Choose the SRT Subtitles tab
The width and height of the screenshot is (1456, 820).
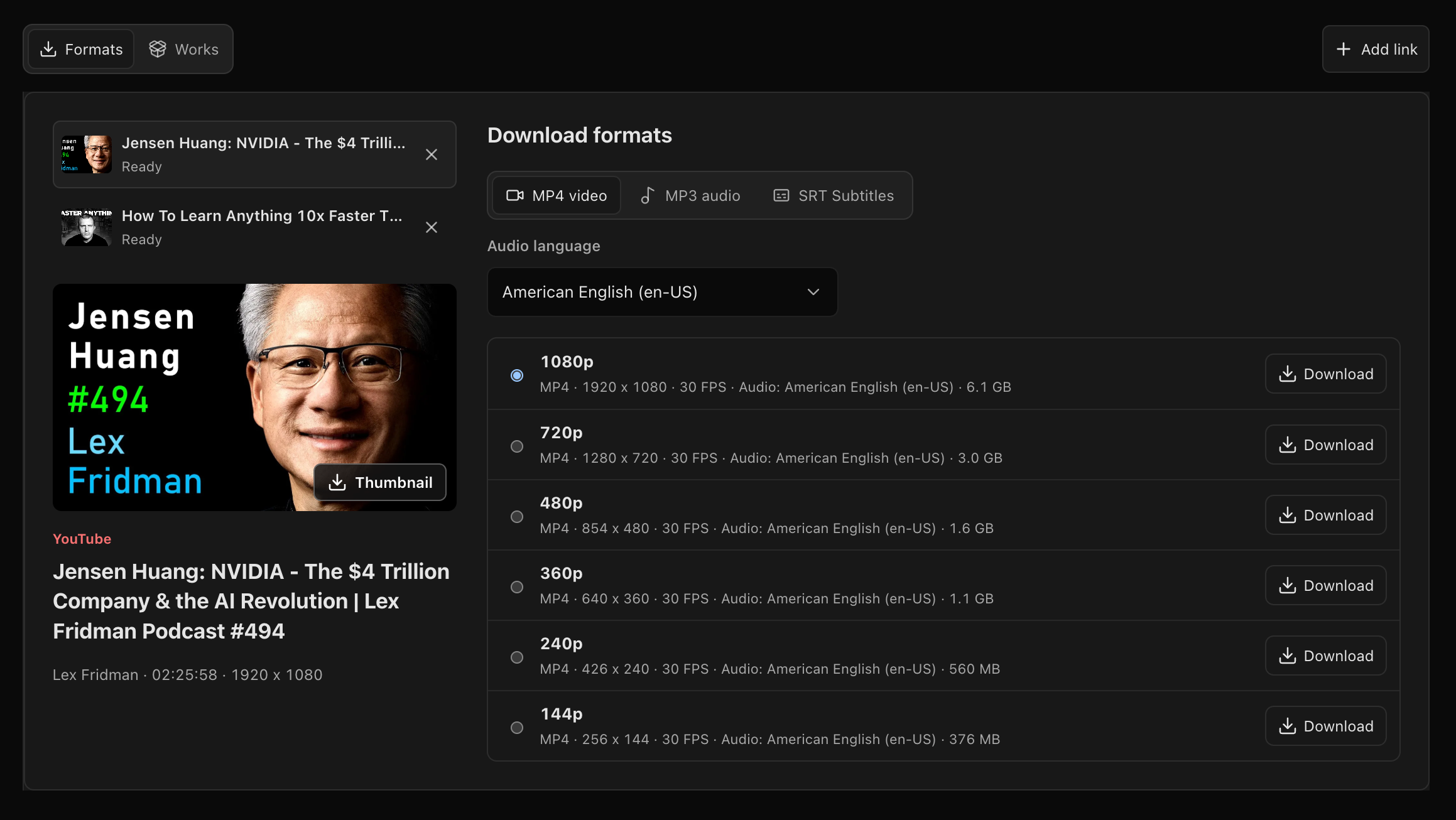tap(833, 196)
